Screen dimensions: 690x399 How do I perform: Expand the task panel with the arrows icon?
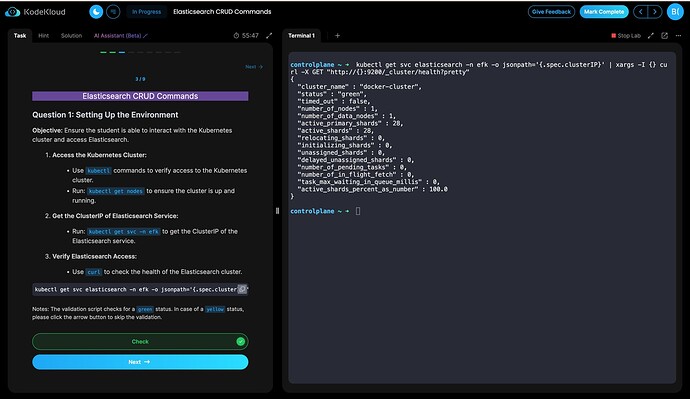tap(269, 36)
